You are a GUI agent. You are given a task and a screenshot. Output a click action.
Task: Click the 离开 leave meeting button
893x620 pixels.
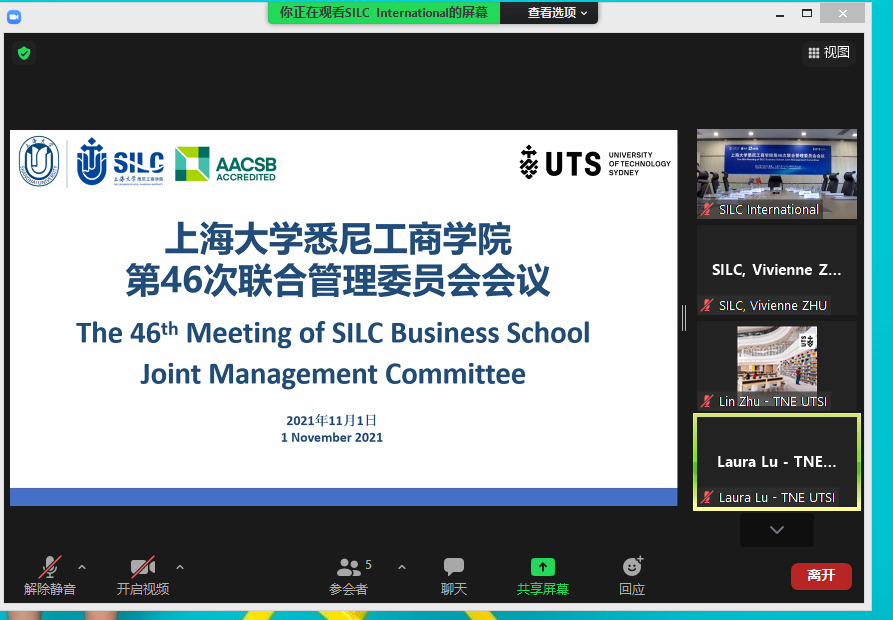[x=821, y=576]
